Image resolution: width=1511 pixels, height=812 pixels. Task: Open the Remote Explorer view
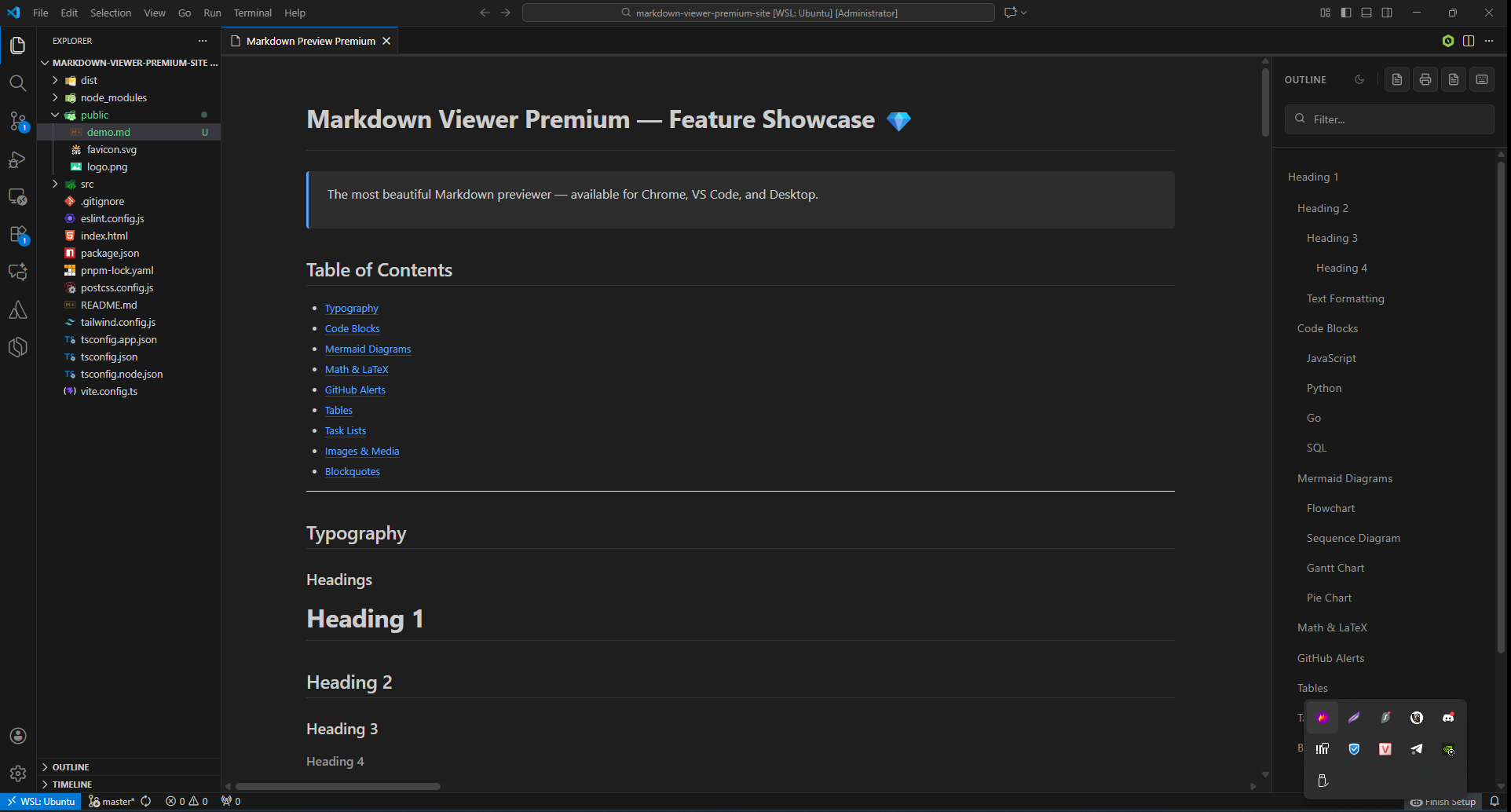tap(18, 197)
